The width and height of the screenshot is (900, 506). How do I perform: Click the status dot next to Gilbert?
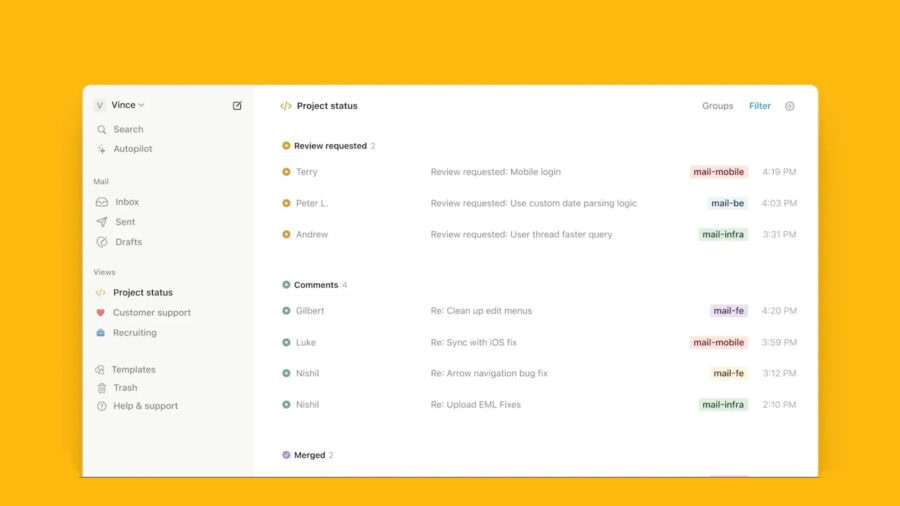pos(286,310)
